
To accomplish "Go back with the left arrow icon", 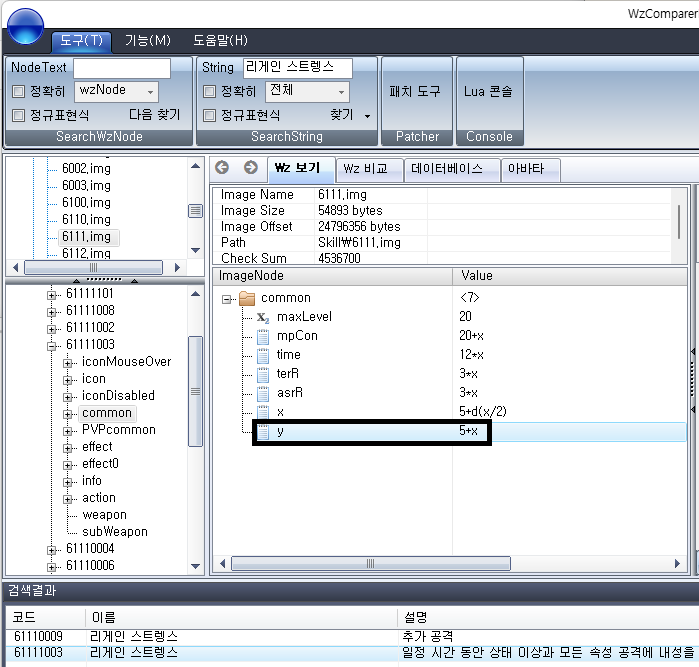I will tap(222, 168).
